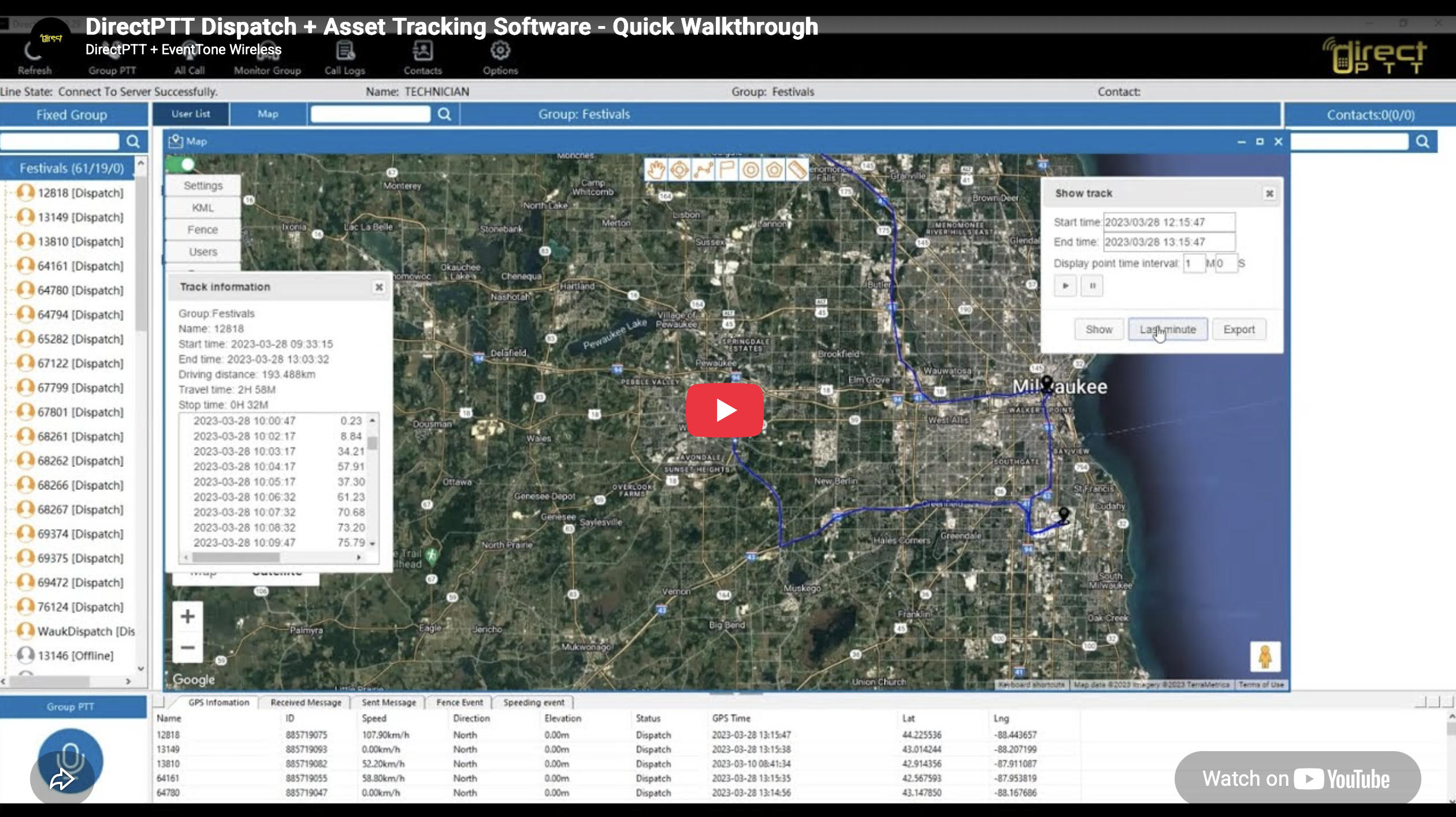This screenshot has width=1456, height=817.
Task: Click the Watch on YouTube button
Action: coord(1297,778)
